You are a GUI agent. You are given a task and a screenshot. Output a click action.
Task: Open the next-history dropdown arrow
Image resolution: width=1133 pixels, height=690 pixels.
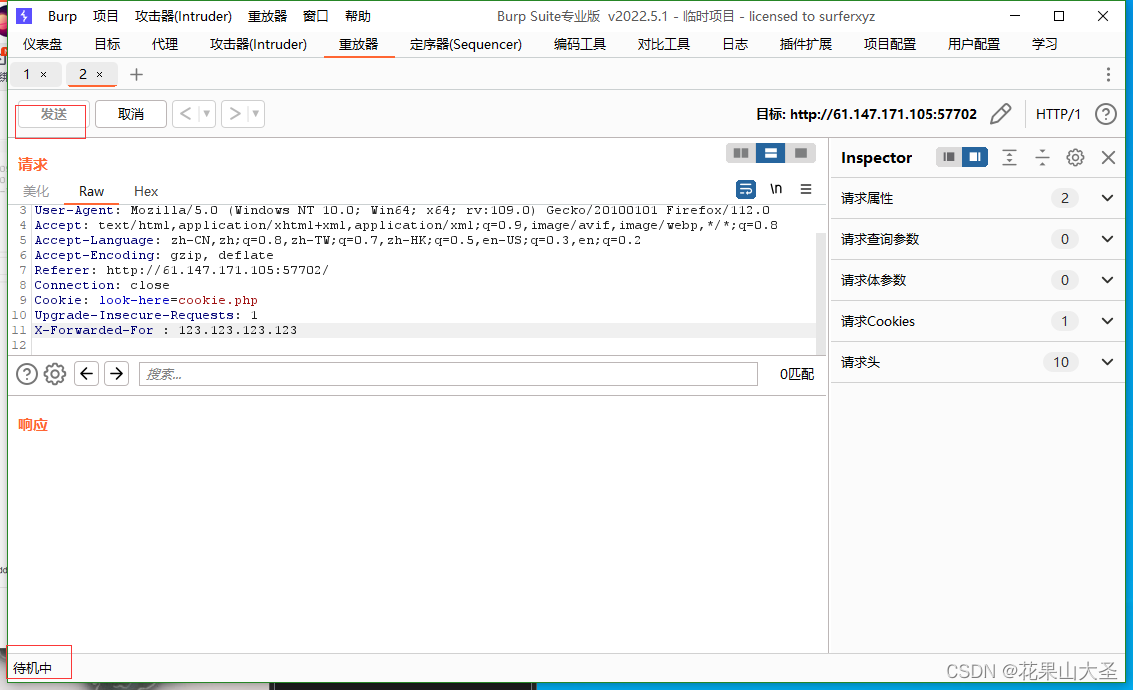[x=255, y=113]
